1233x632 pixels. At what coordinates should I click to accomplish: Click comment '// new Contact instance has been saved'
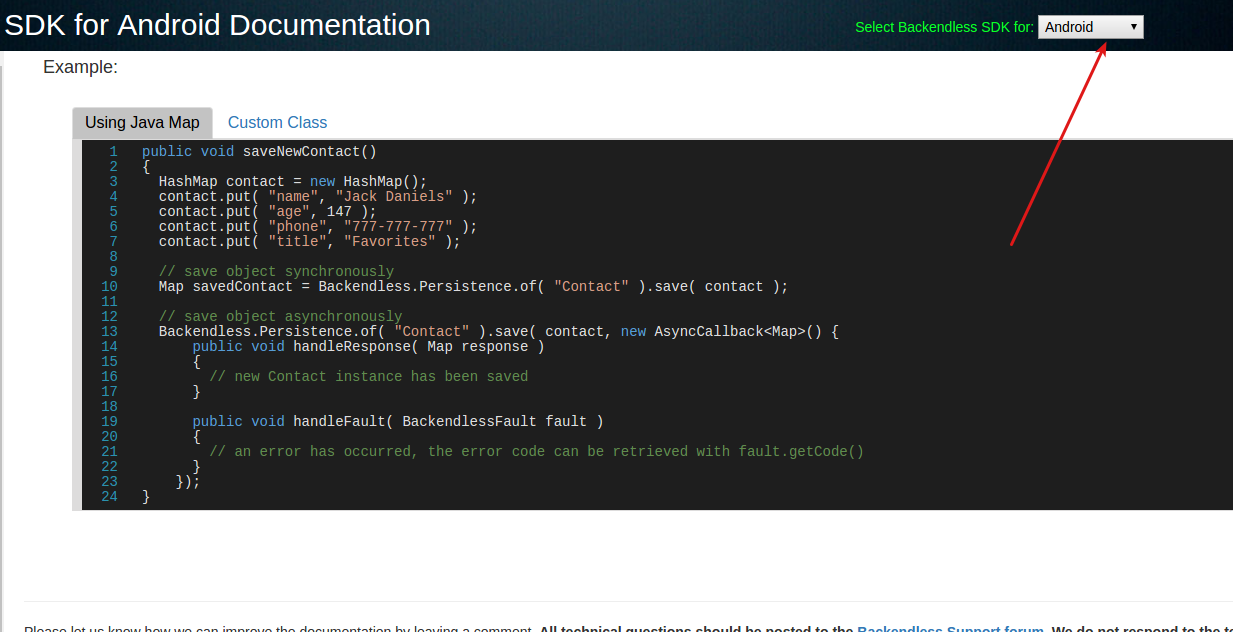369,376
